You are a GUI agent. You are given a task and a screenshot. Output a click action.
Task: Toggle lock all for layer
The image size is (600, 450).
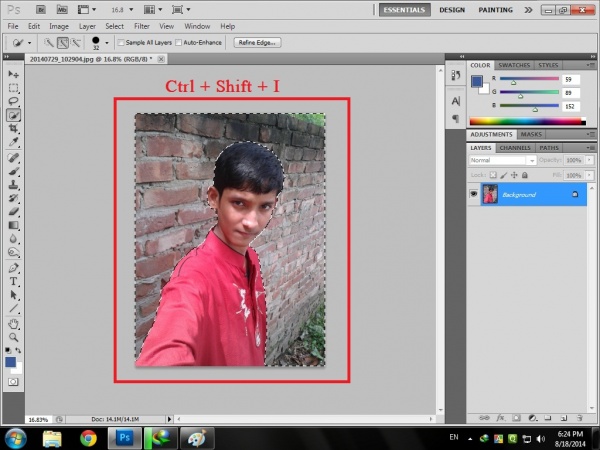[x=525, y=175]
